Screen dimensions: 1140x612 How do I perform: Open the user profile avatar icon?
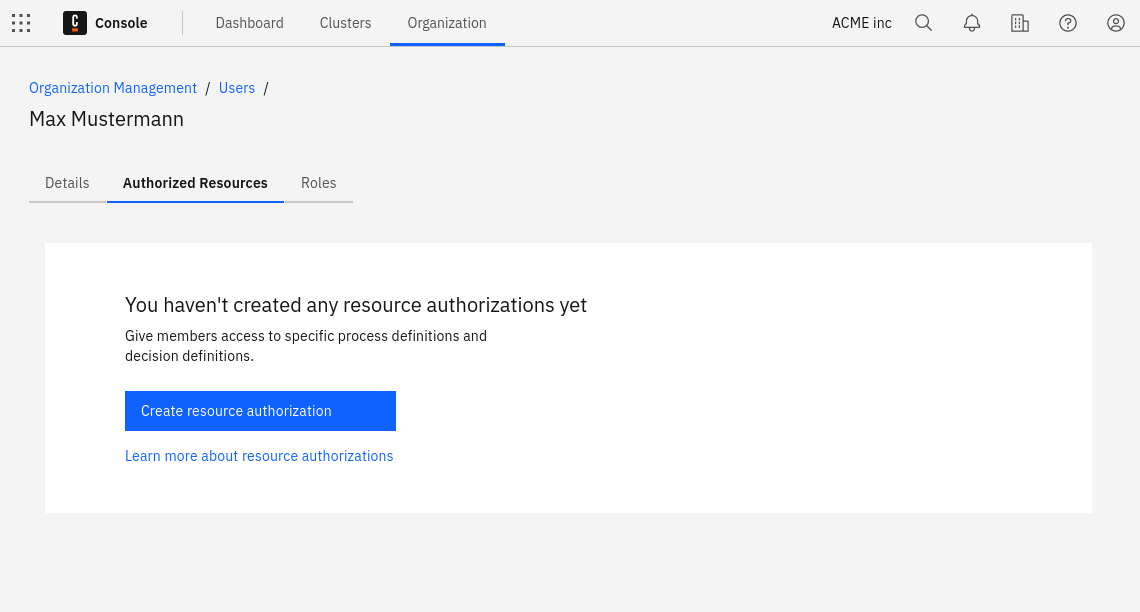pyautogui.click(x=1116, y=23)
